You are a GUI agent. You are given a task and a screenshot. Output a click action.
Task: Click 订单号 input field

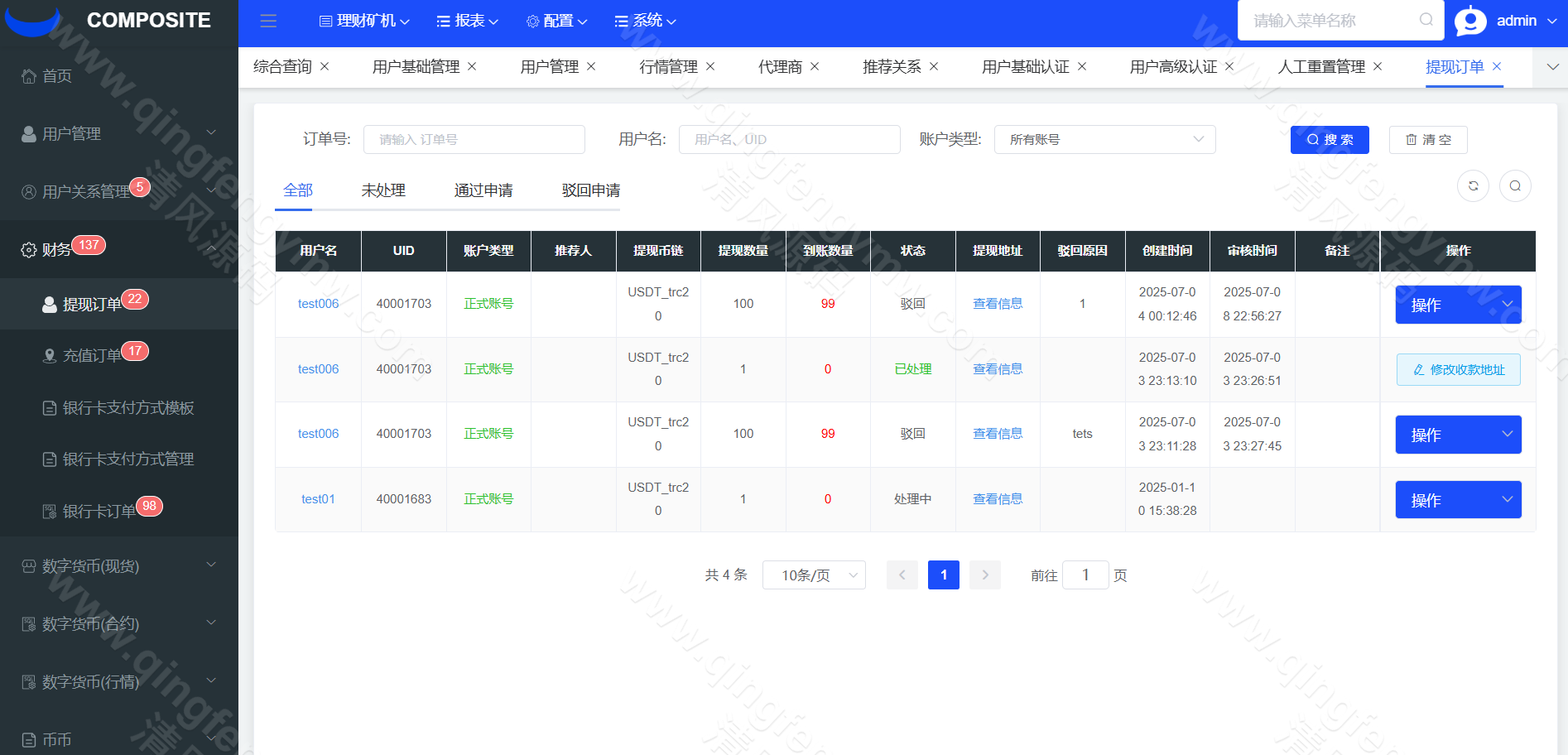pos(474,139)
